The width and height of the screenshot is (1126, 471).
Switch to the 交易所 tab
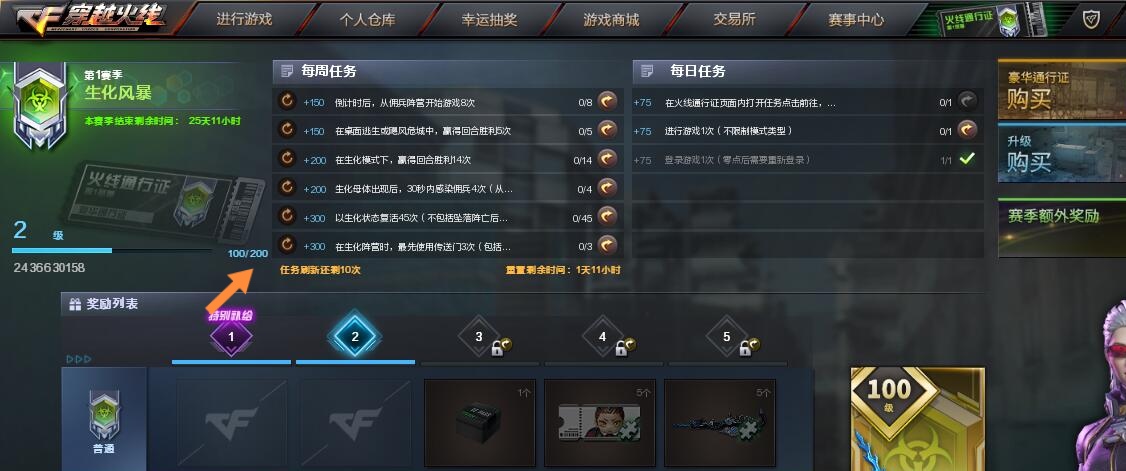pyautogui.click(x=734, y=19)
